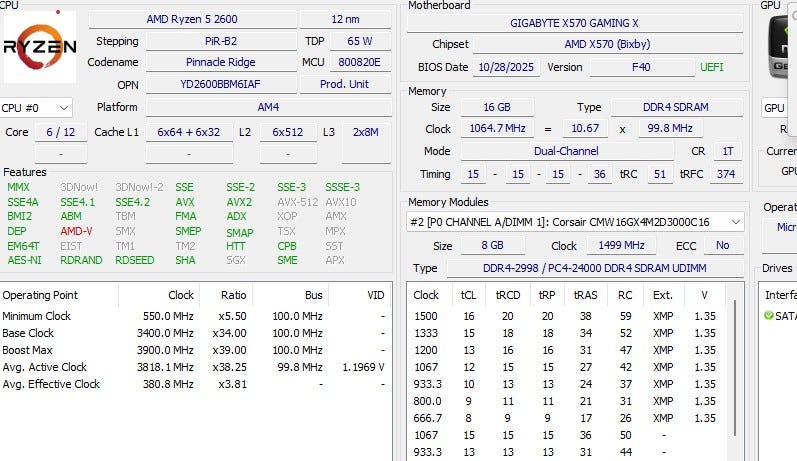Click the Pinnacle Ridge codename field
Viewport: 797px width, 461px height.
221,62
